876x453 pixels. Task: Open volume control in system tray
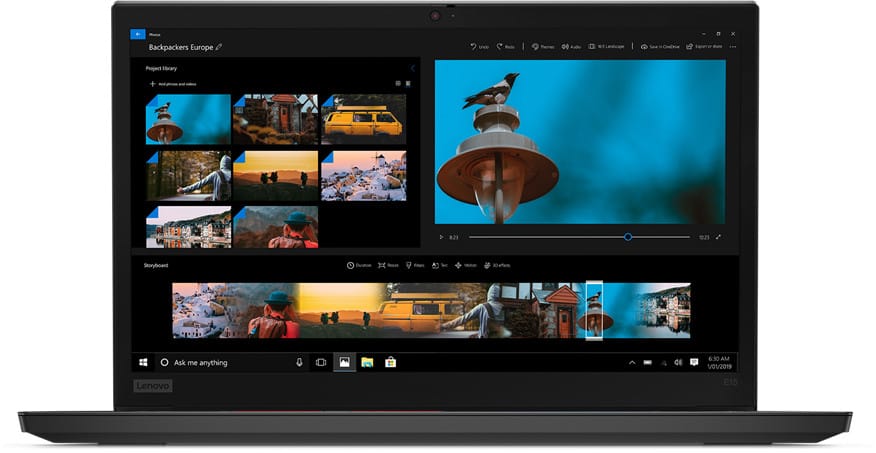pyautogui.click(x=678, y=363)
